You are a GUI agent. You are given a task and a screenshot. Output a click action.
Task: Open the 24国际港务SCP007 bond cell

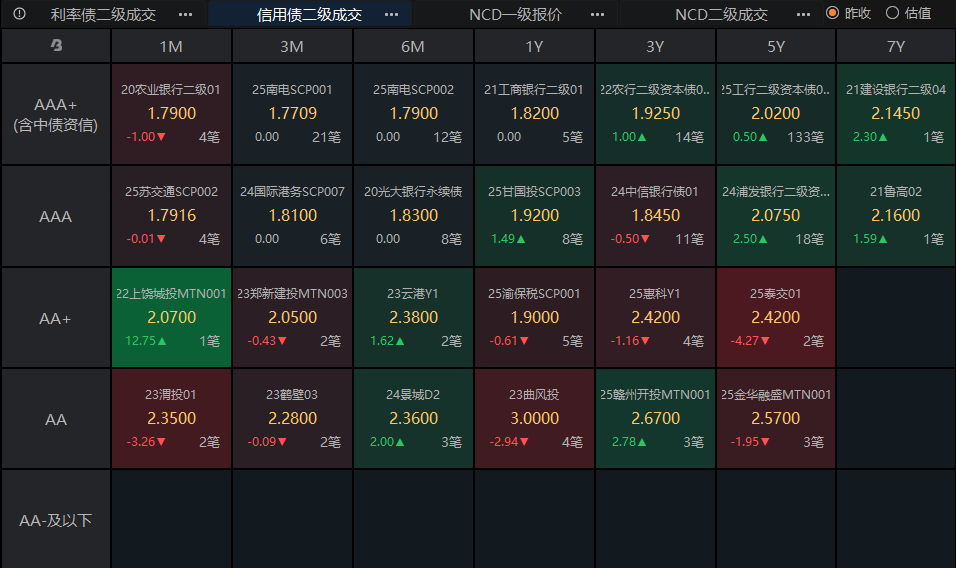pos(292,216)
